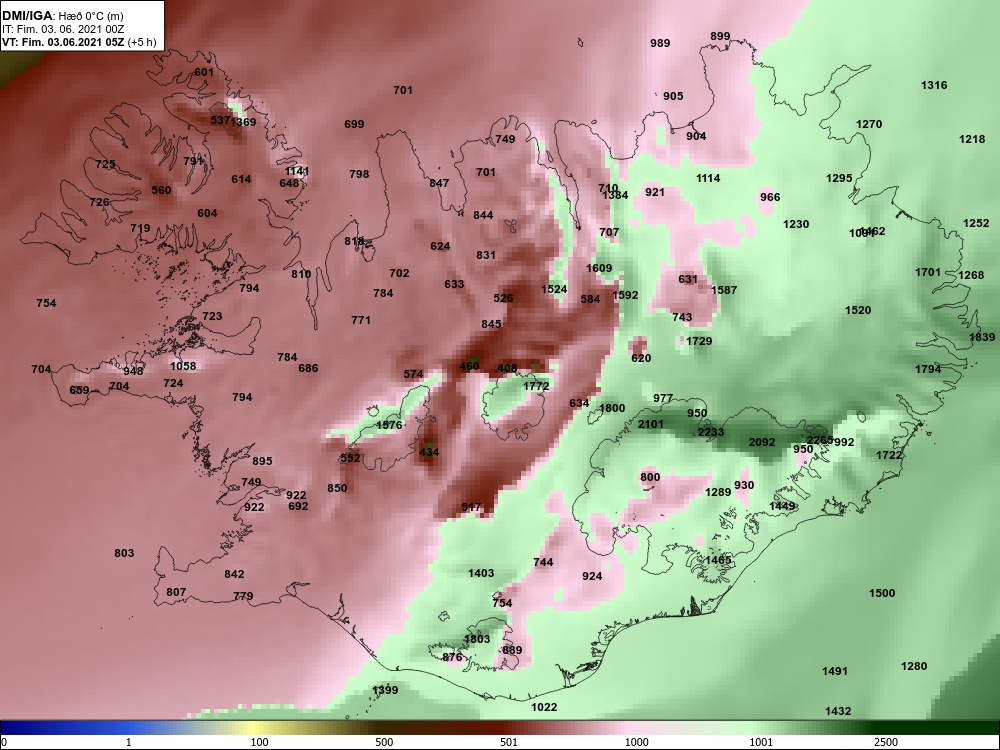Viewport: 1000px width, 750px height.
Task: Click the map value 1729
Action: click(699, 341)
